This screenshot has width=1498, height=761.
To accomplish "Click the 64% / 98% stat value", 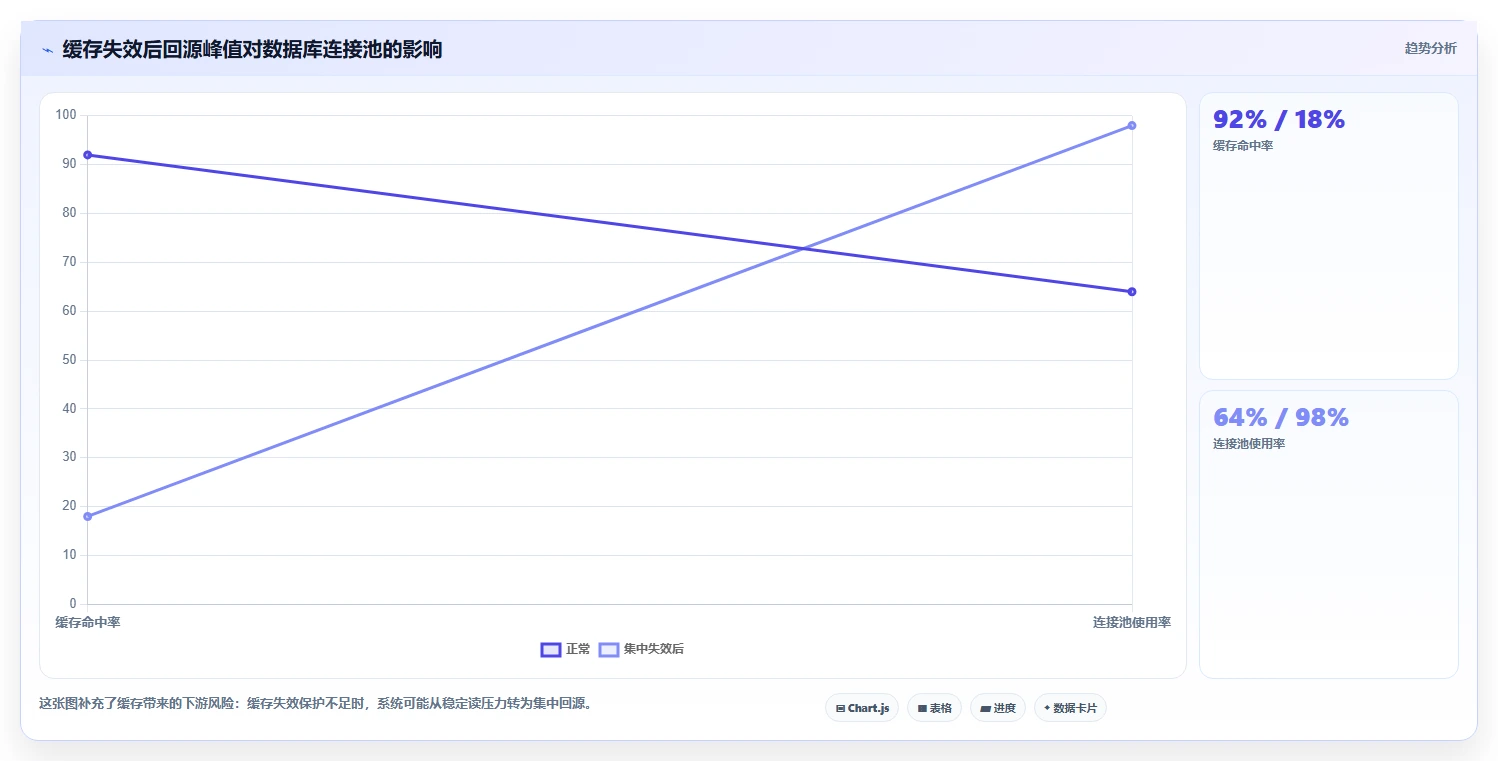I will click(1281, 418).
